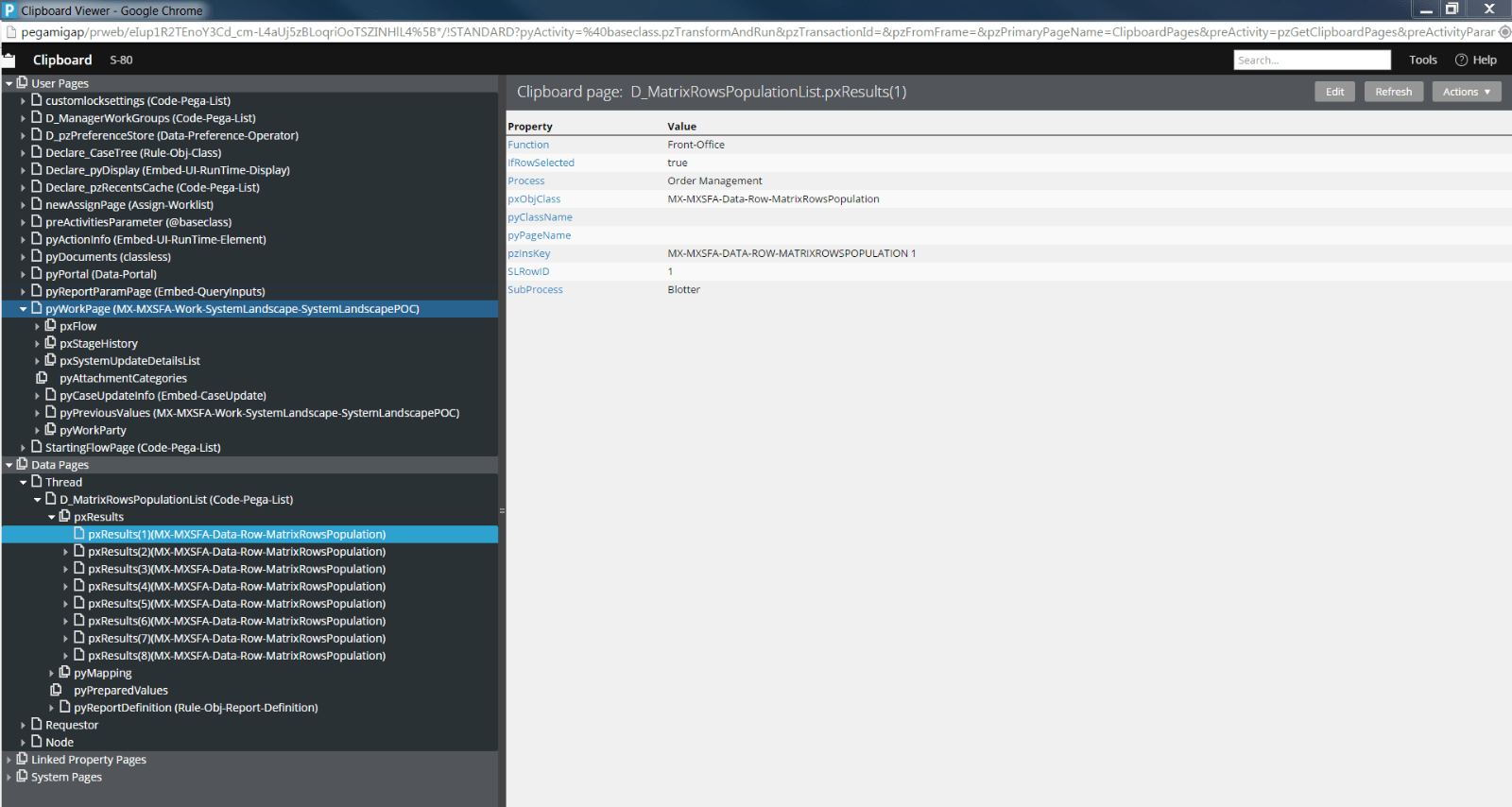
Task: Click the SLRowID property link
Action: (x=528, y=271)
